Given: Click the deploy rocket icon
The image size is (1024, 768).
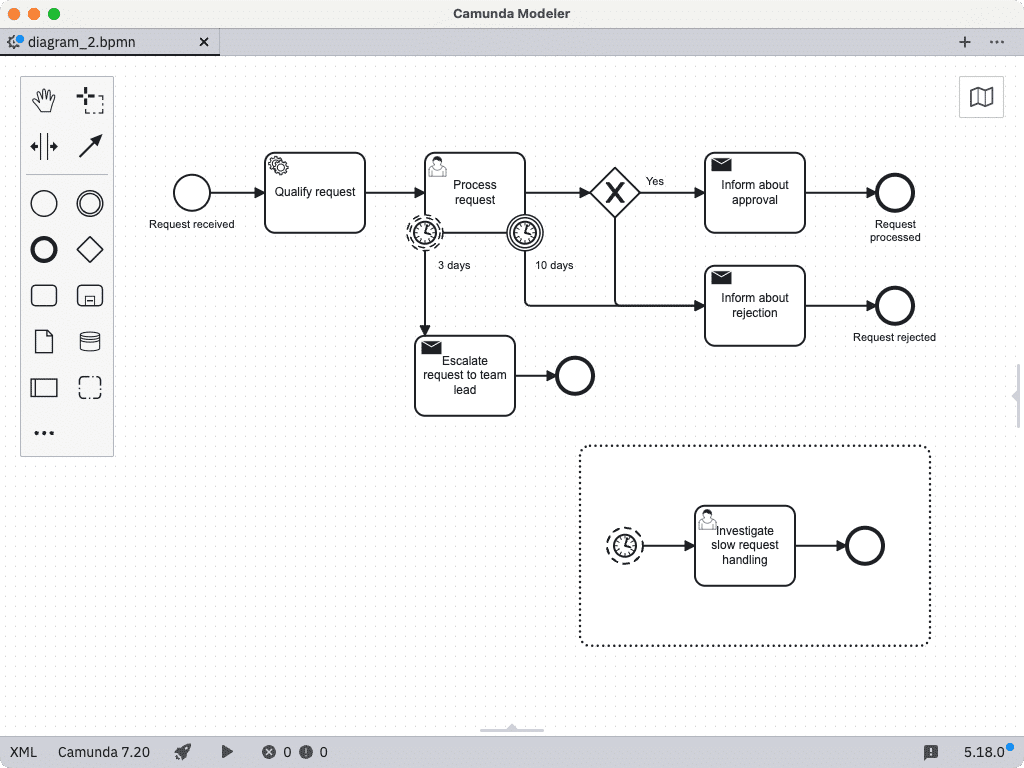Looking at the screenshot, I should (x=183, y=752).
